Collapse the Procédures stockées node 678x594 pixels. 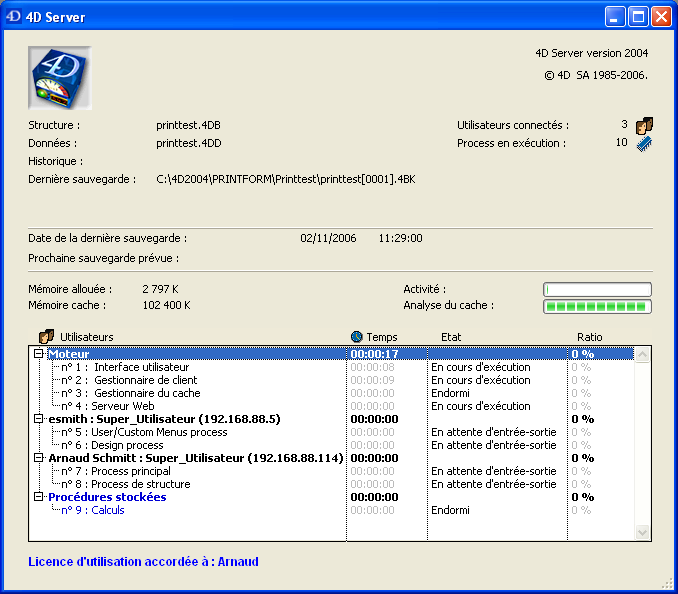[x=39, y=497]
